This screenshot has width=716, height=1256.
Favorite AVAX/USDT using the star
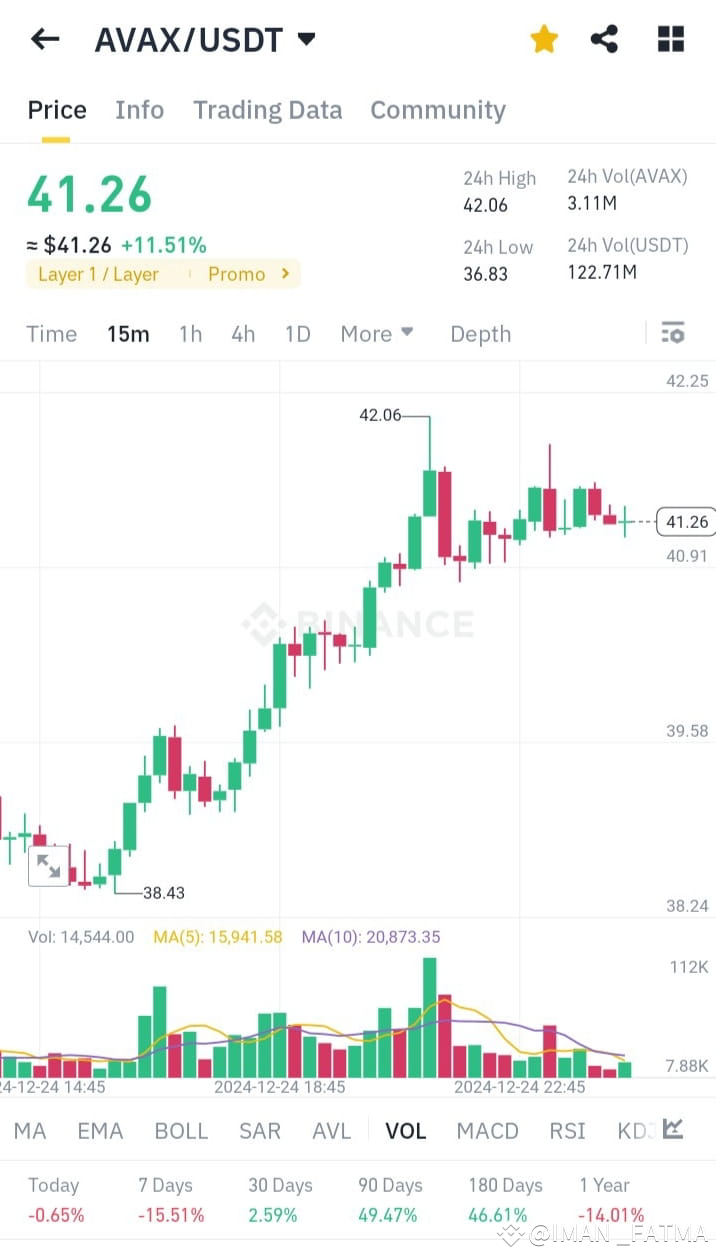[543, 38]
